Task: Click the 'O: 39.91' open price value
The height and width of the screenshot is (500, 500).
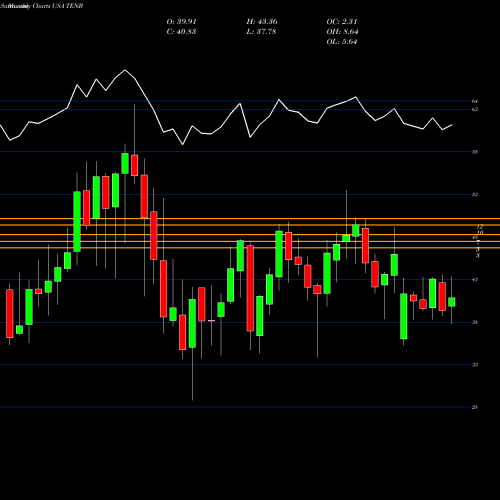Action: (182, 22)
